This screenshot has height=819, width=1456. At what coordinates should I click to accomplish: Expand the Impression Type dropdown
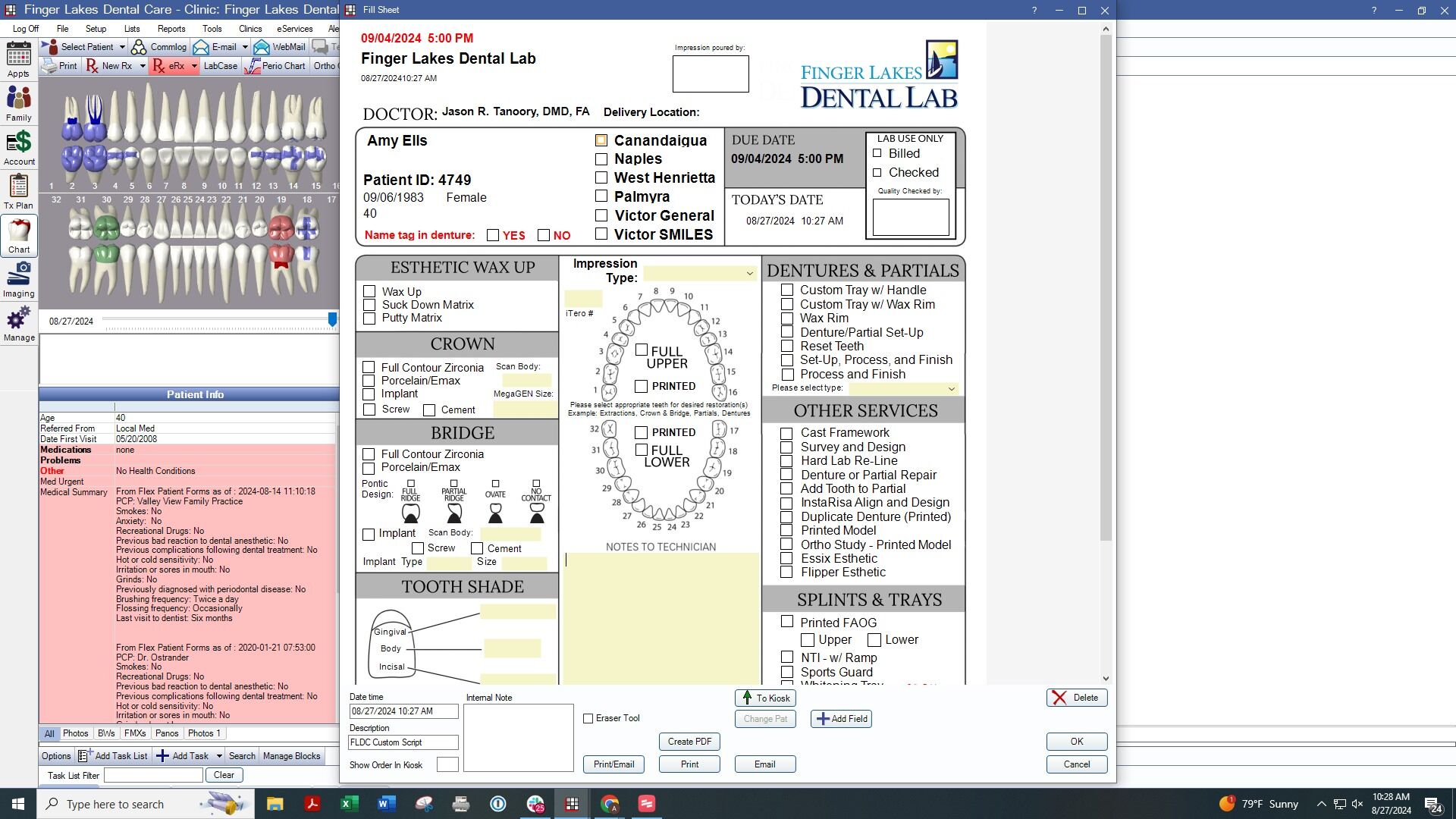(749, 274)
